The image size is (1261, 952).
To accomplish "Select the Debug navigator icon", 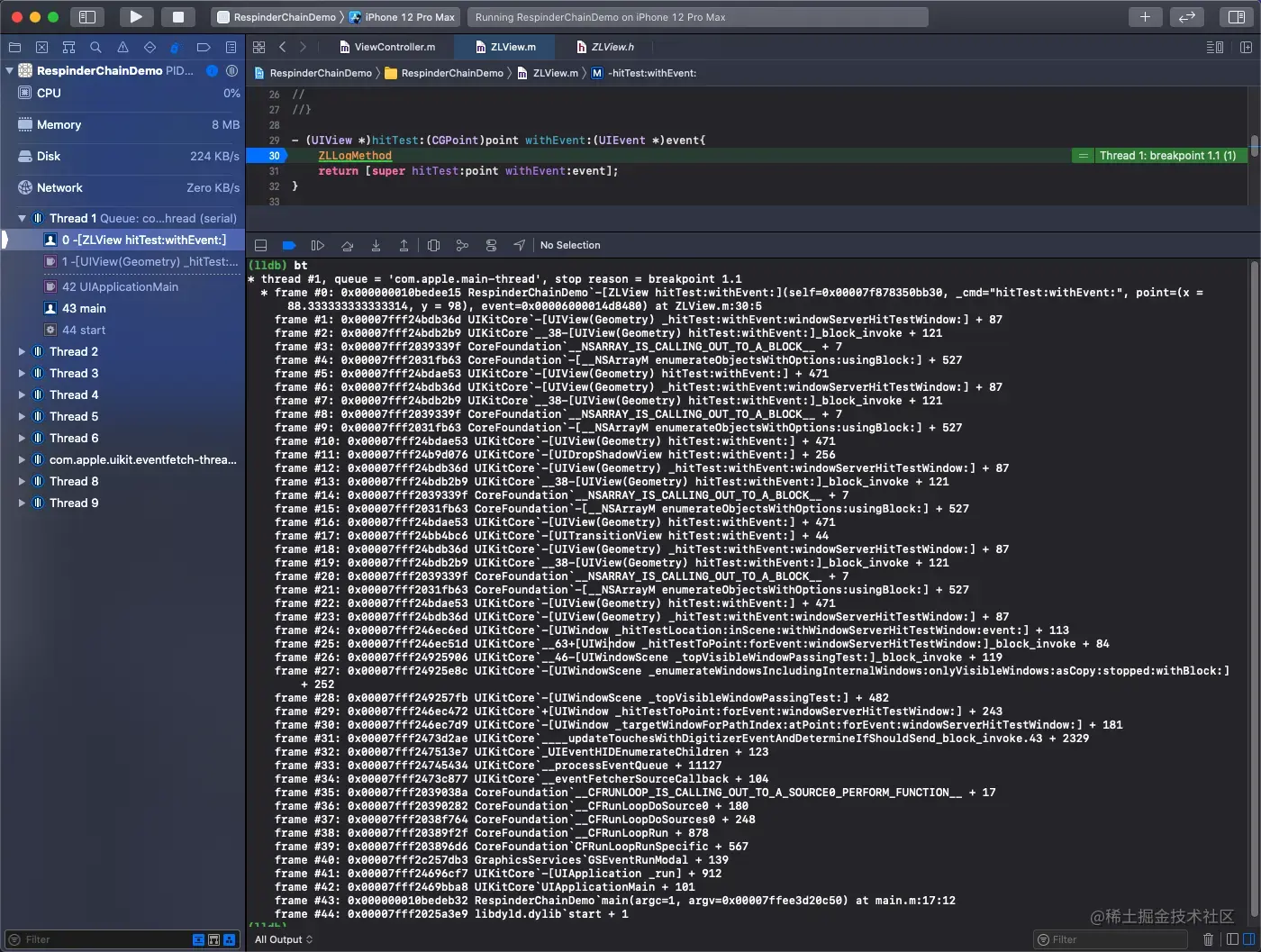I will coord(177,47).
